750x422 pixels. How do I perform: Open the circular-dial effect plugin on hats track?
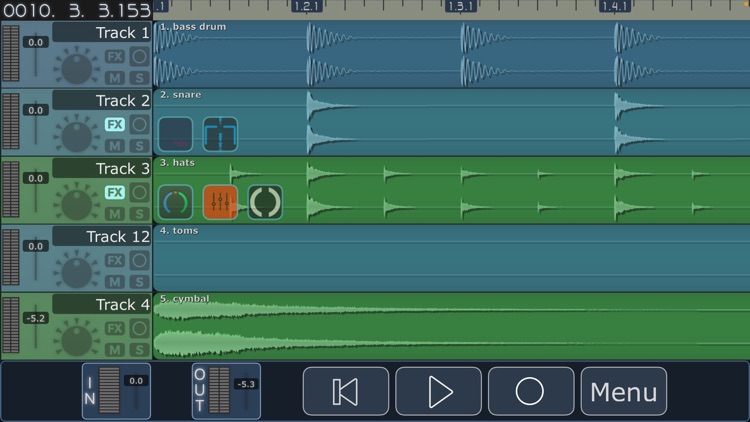[175, 202]
